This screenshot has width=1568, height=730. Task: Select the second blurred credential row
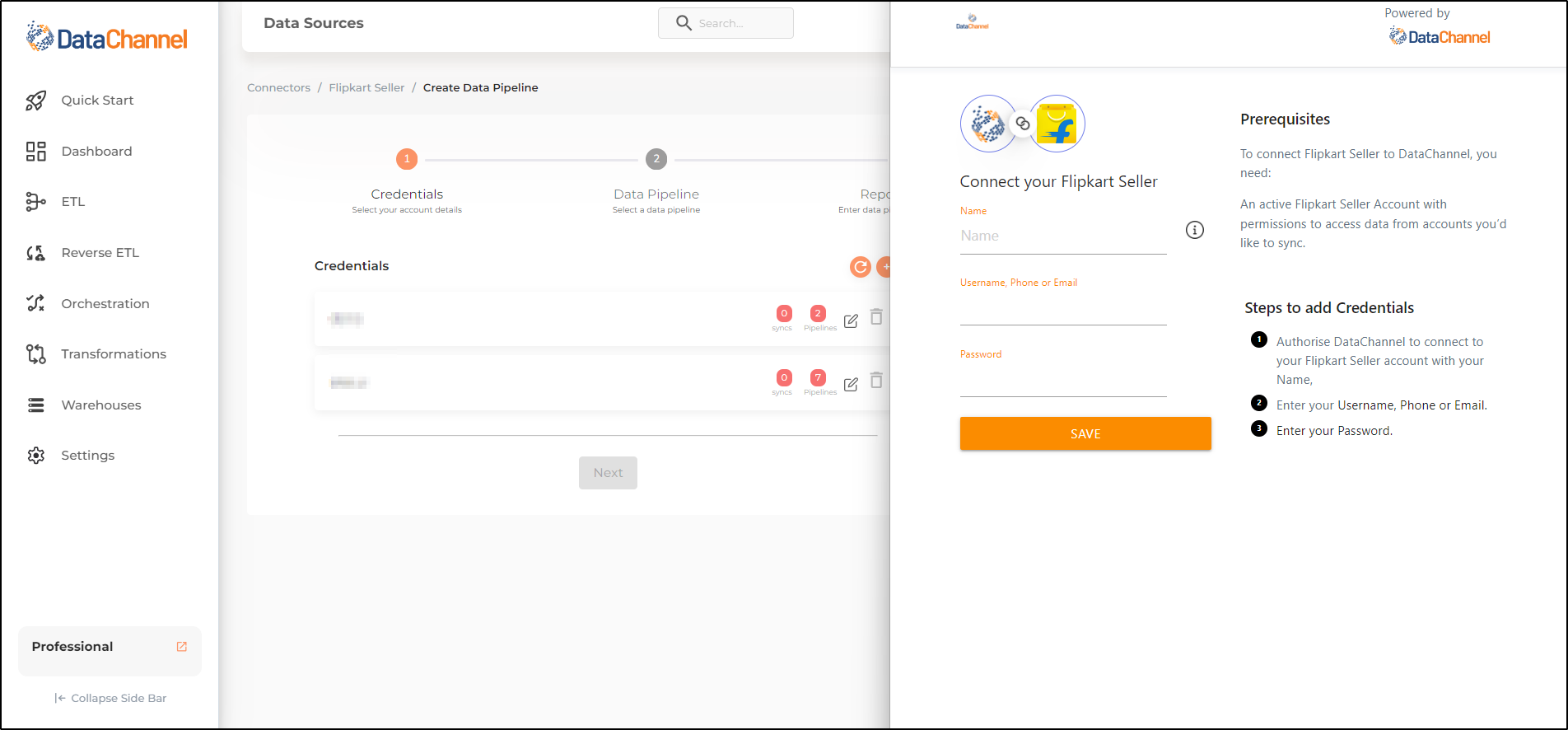point(602,382)
